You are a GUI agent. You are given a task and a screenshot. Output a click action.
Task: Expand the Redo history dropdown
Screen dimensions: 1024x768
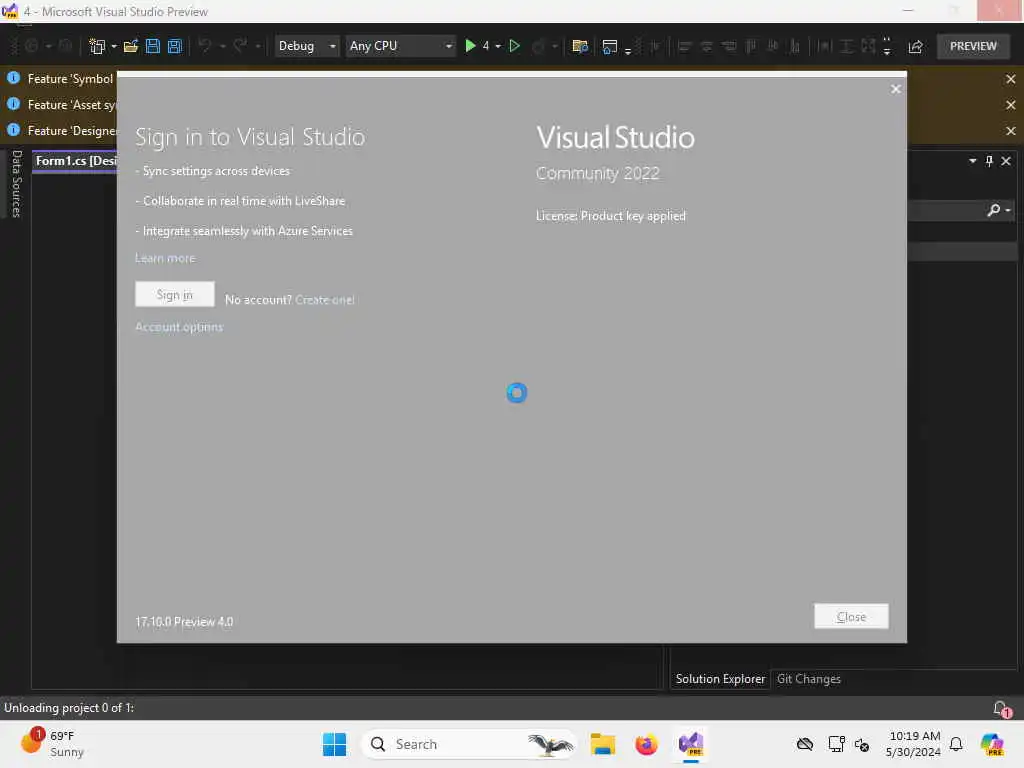[258, 46]
